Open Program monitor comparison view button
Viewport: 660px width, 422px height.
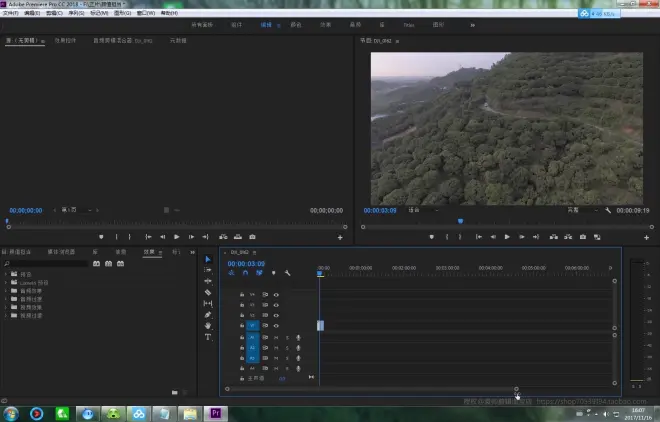pos(597,237)
